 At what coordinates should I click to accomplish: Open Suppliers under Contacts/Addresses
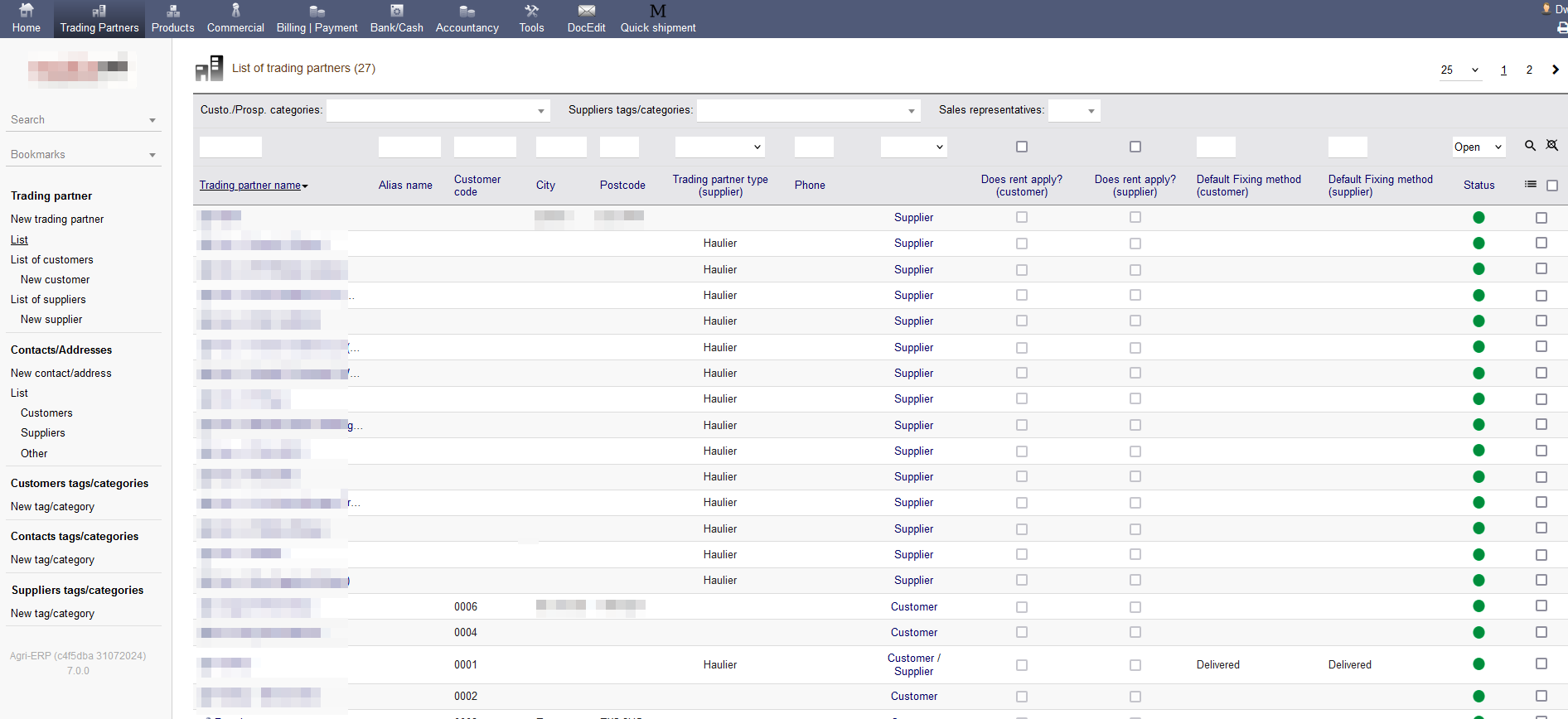click(x=43, y=433)
